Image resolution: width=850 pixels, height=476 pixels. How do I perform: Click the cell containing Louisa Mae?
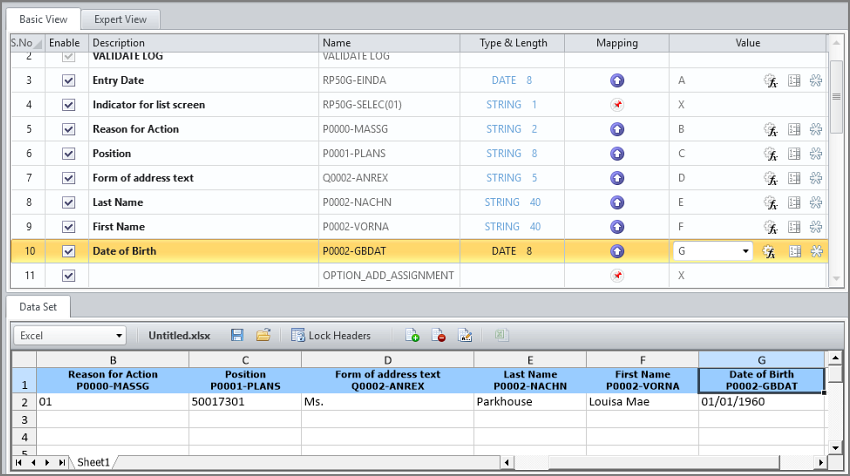(x=642, y=402)
